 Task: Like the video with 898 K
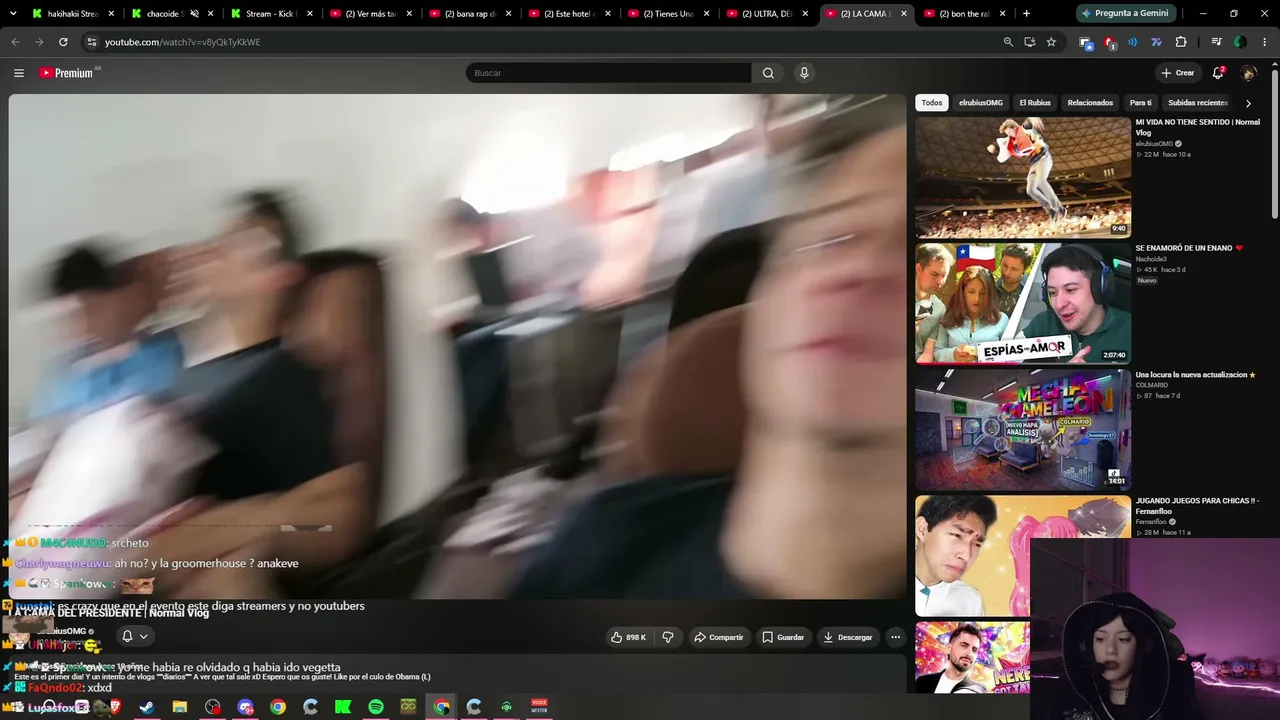629,637
